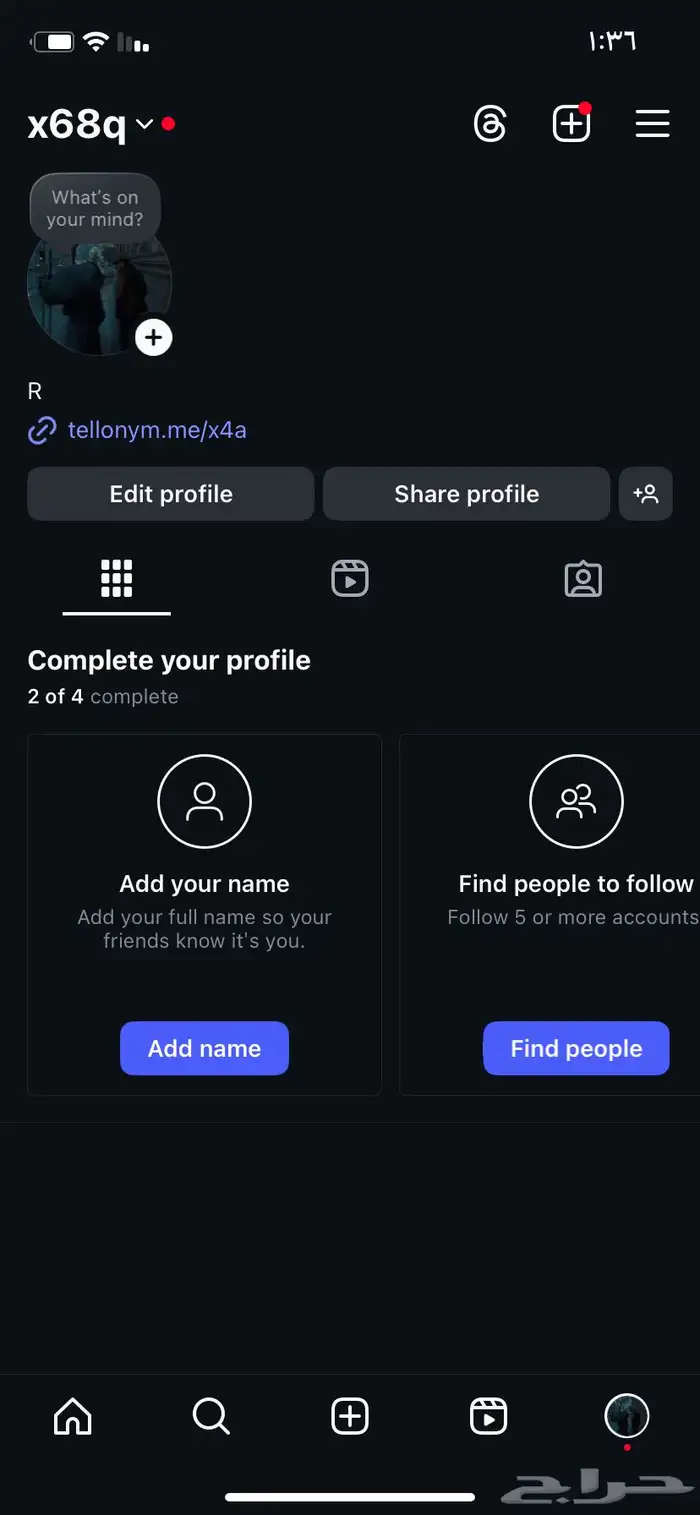Screen dimensions: 700x1515
Task: Open the Search explore icon
Action: point(211,1416)
